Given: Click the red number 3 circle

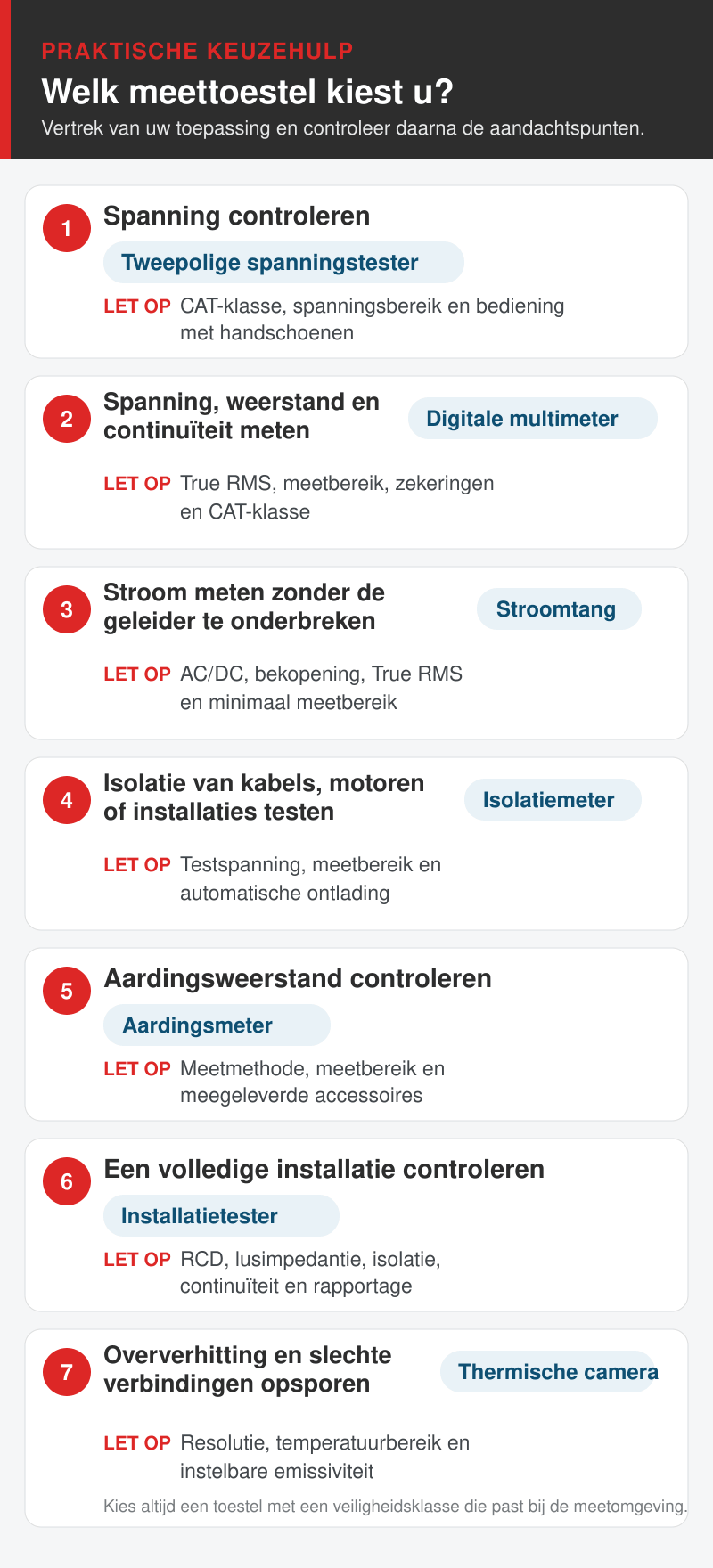Looking at the screenshot, I should (x=67, y=609).
